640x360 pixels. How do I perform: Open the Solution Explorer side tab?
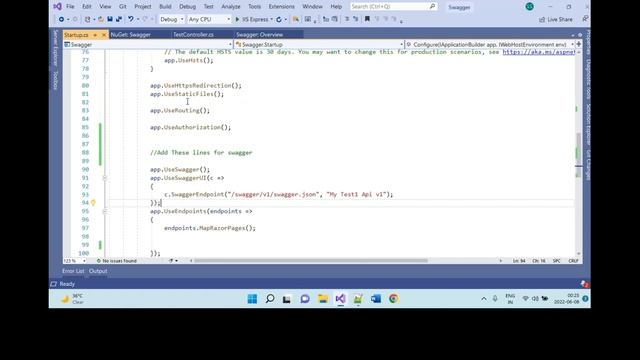[588, 124]
